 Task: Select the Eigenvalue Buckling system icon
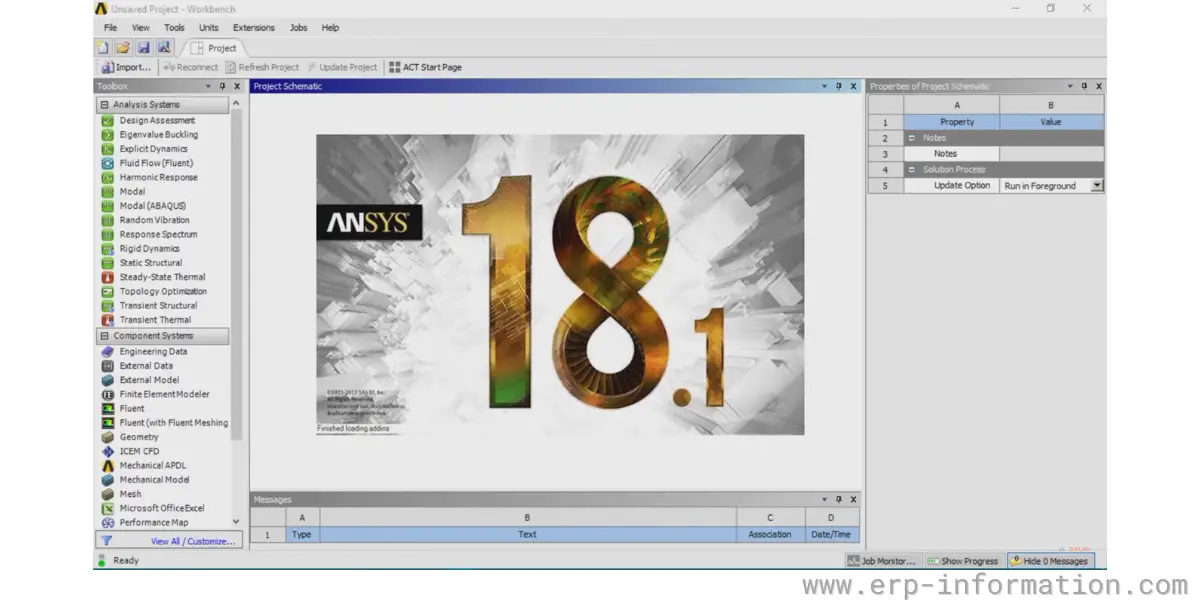[x=108, y=134]
